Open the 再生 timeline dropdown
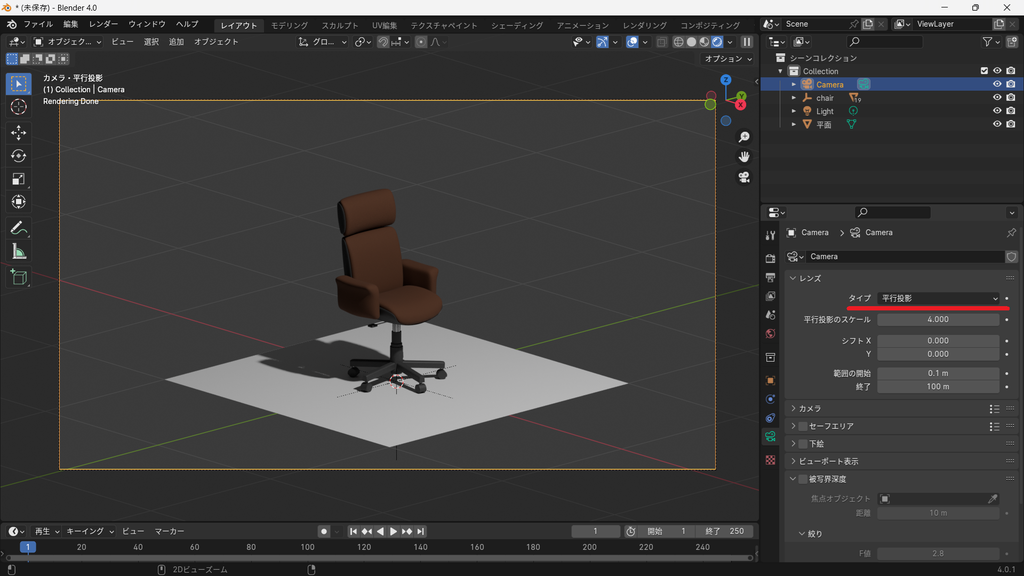The width and height of the screenshot is (1024, 576). 46,531
